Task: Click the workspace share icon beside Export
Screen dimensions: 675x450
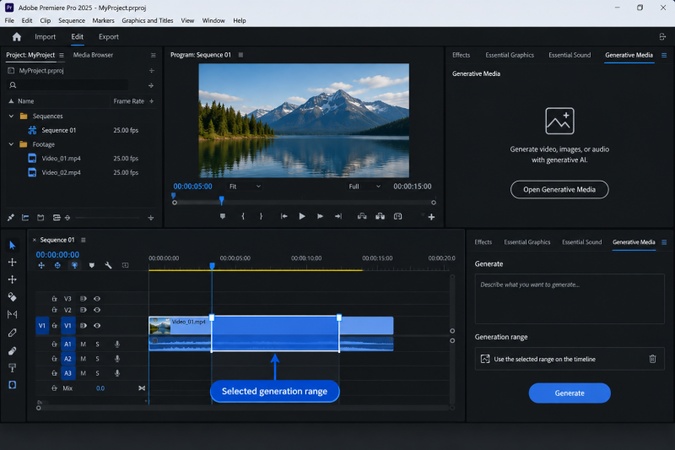Action: click(x=663, y=37)
